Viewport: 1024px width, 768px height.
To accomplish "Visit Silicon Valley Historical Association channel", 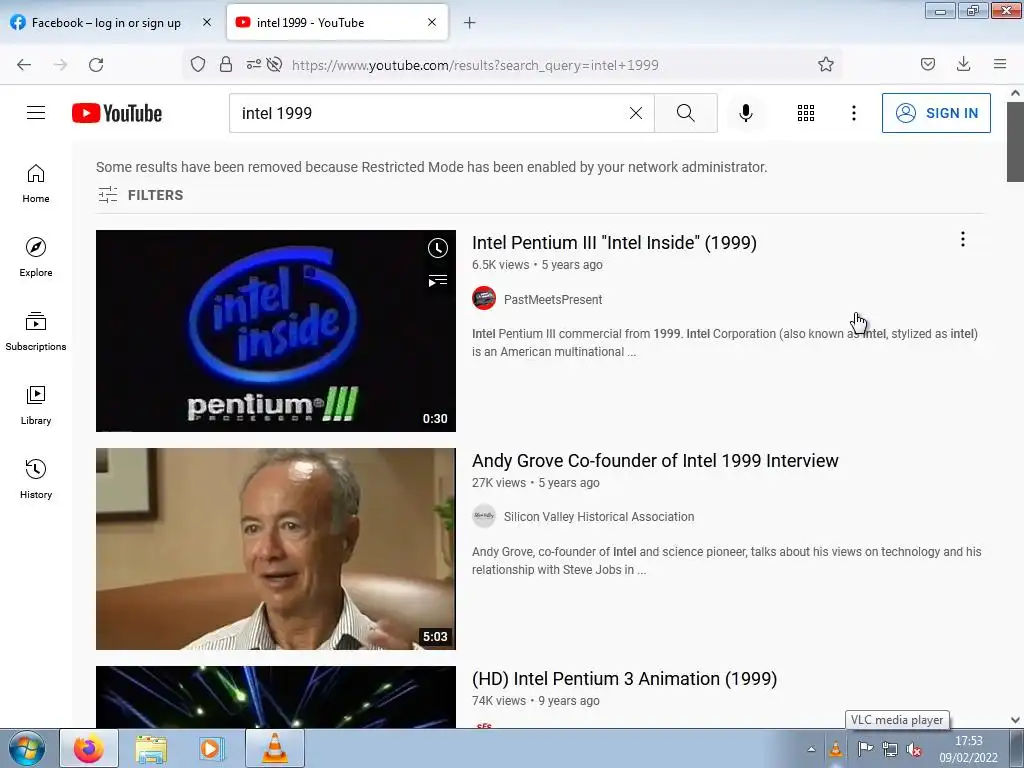I will tap(599, 517).
